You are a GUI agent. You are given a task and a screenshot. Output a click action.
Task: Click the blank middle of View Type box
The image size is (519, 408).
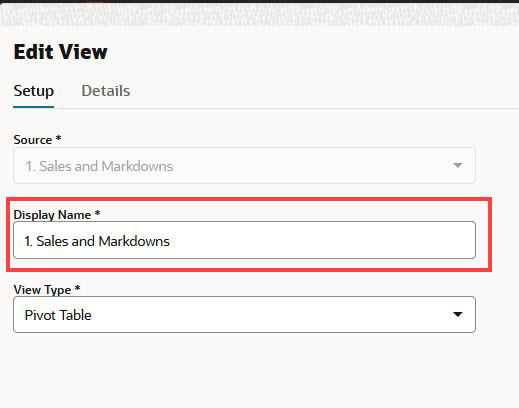[267, 315]
